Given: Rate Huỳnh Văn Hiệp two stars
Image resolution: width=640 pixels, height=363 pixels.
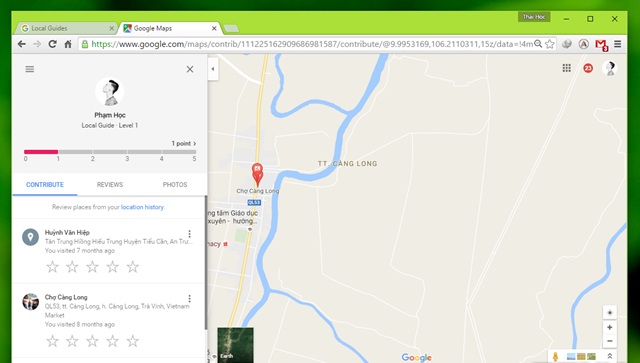Looking at the screenshot, I should click(72, 267).
